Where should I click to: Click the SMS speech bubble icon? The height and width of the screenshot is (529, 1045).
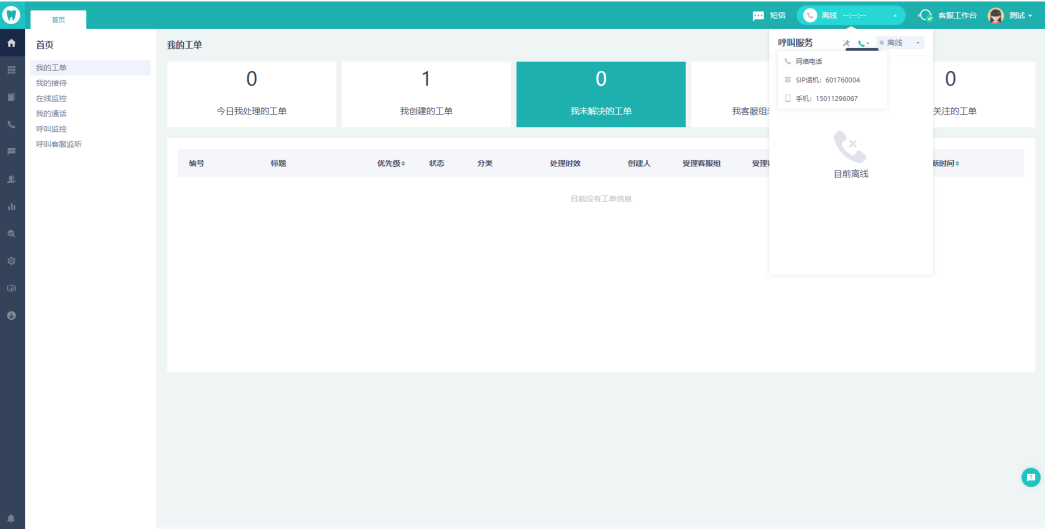pos(758,15)
